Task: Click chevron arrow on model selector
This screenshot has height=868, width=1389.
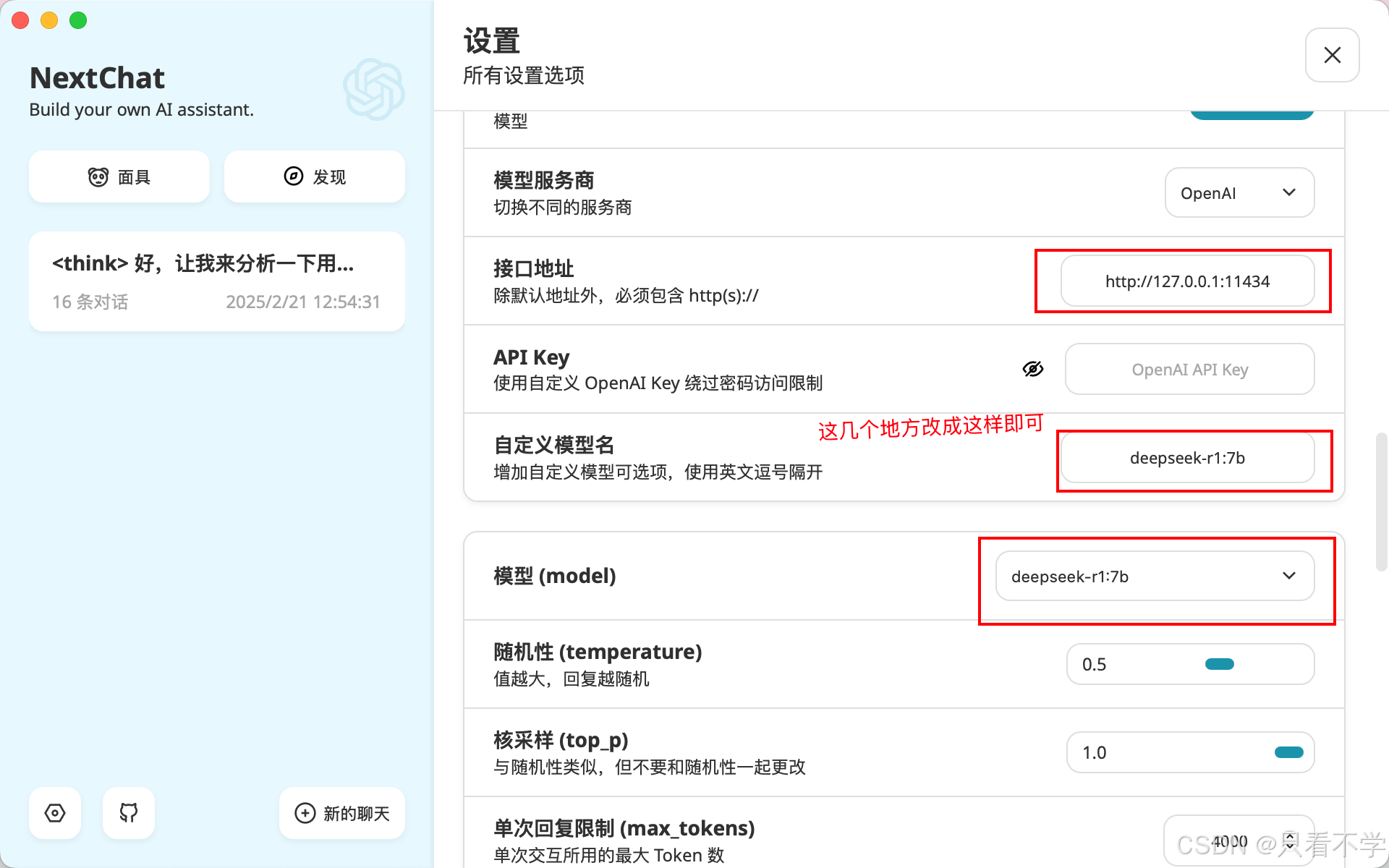Action: (1288, 576)
